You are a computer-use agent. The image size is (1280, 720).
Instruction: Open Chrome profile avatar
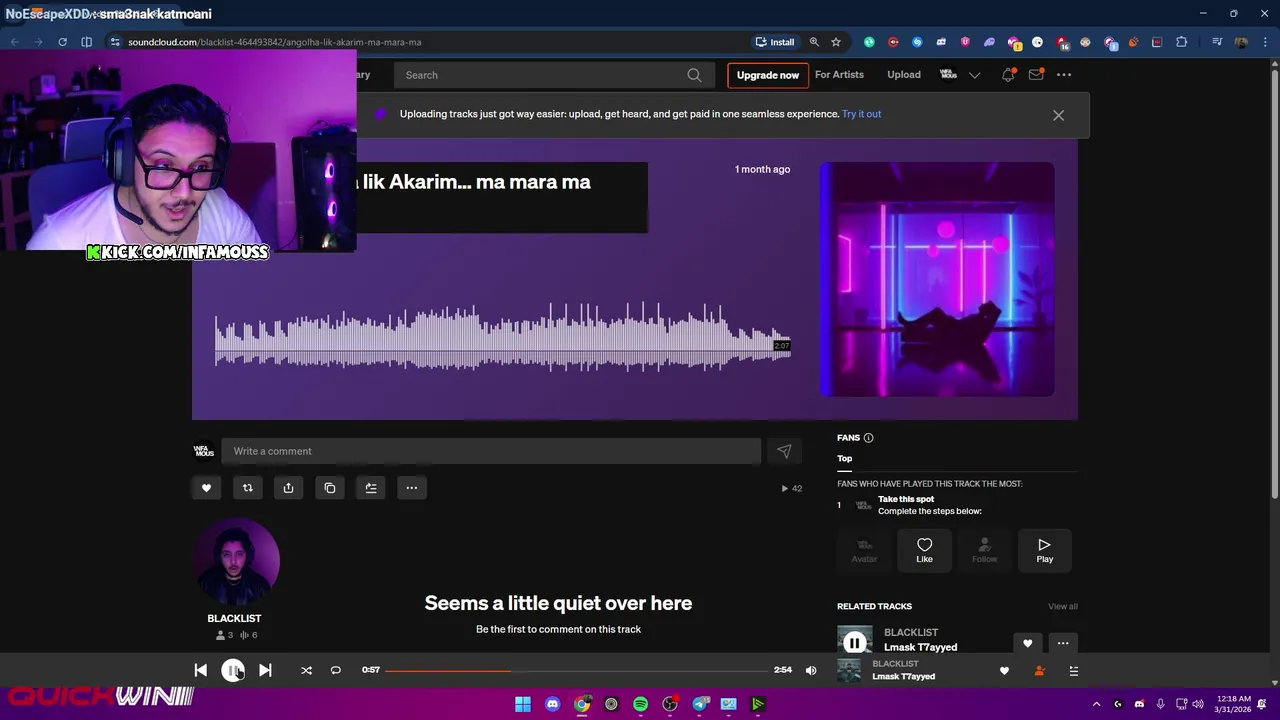click(1241, 42)
